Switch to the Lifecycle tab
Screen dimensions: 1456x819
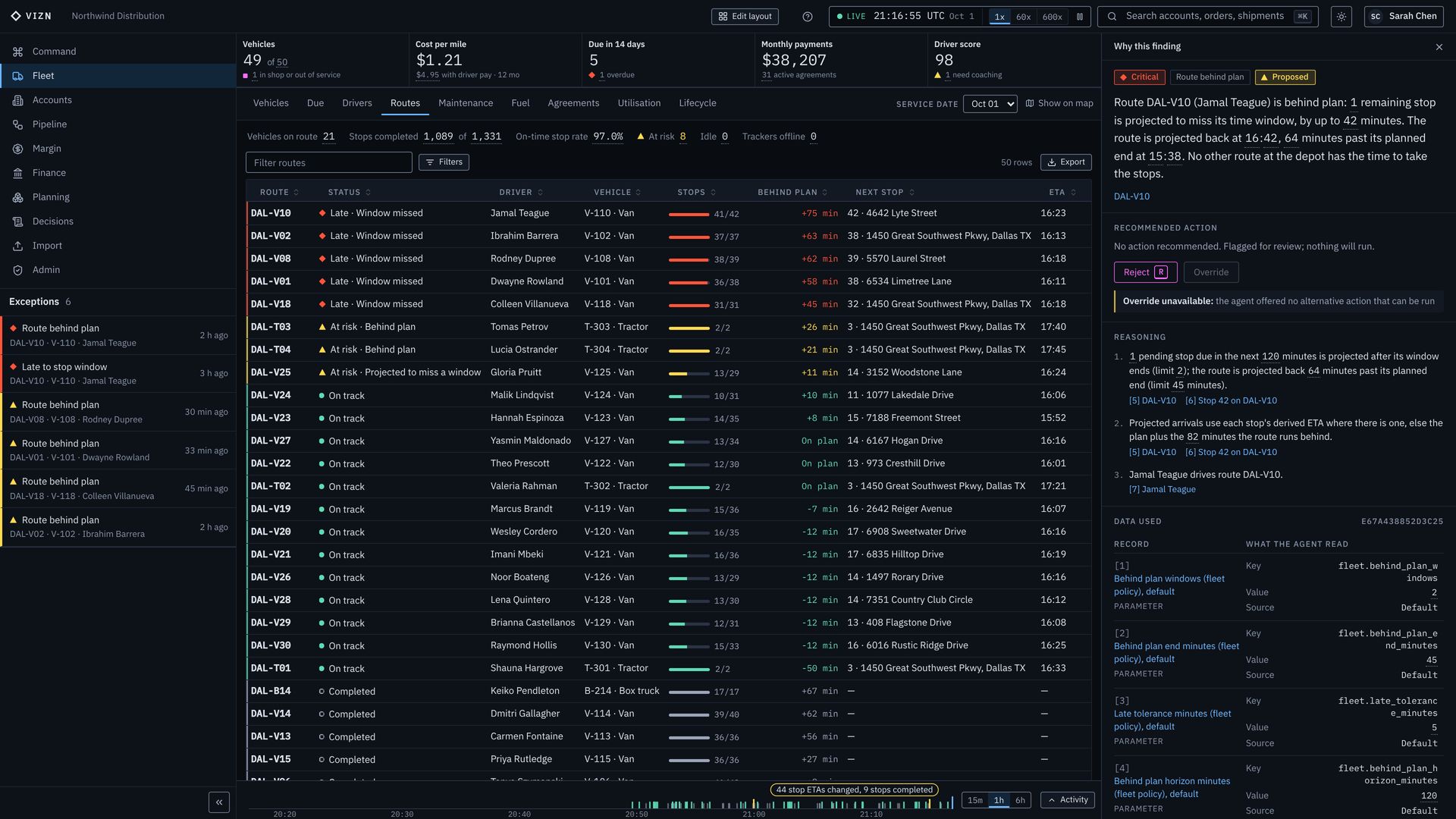tap(697, 103)
